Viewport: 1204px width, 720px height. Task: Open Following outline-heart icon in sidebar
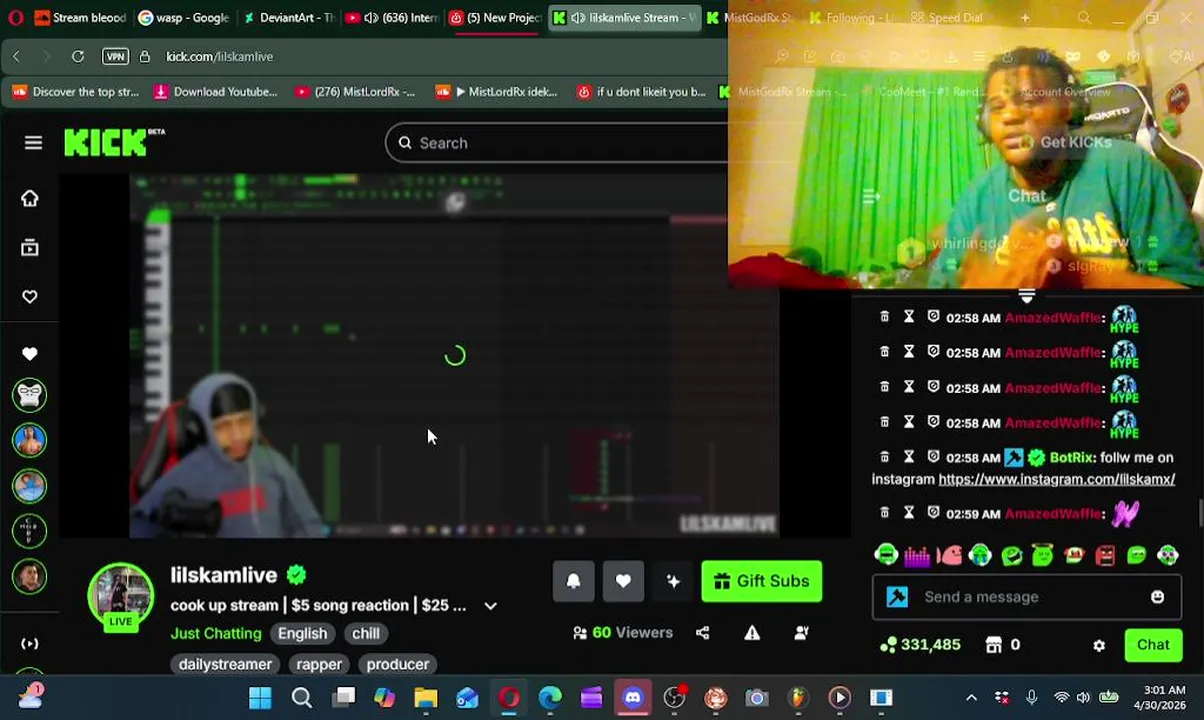(30, 296)
